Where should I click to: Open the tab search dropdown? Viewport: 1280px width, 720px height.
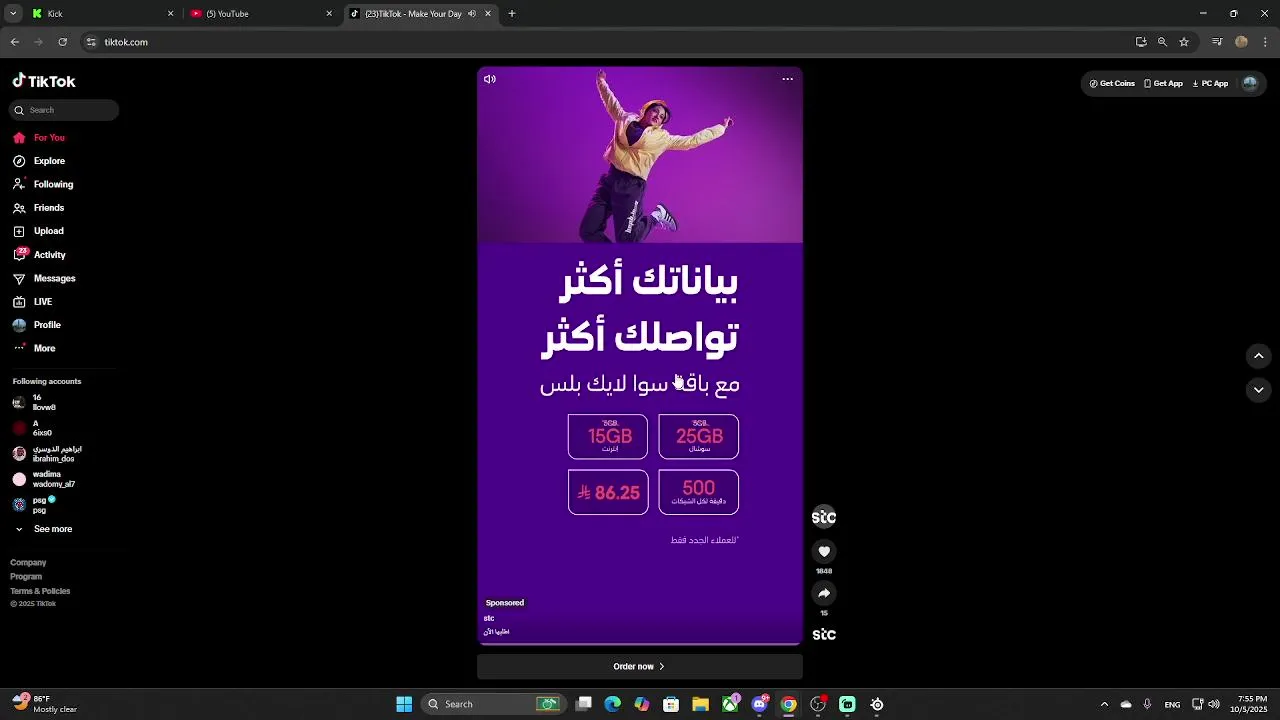point(13,14)
